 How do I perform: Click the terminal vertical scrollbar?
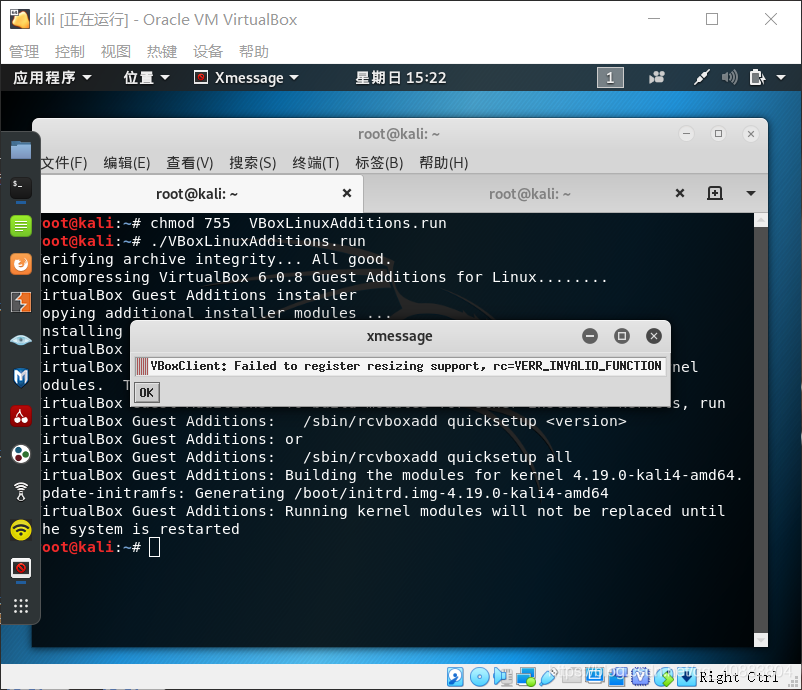761,430
